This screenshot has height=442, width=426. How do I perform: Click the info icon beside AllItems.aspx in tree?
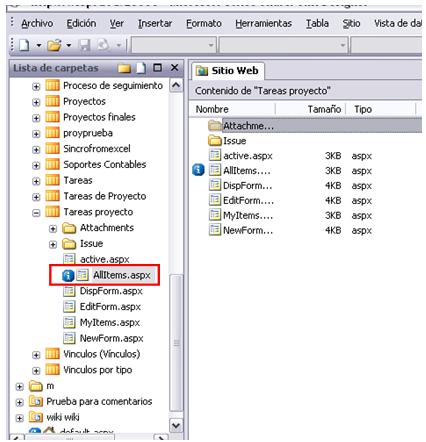(x=68, y=275)
